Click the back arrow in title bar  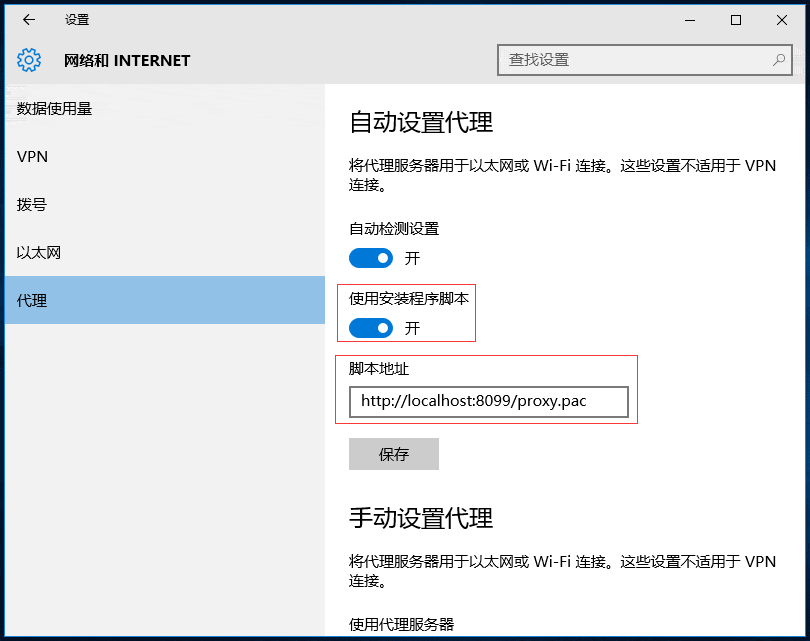pyautogui.click(x=29, y=20)
